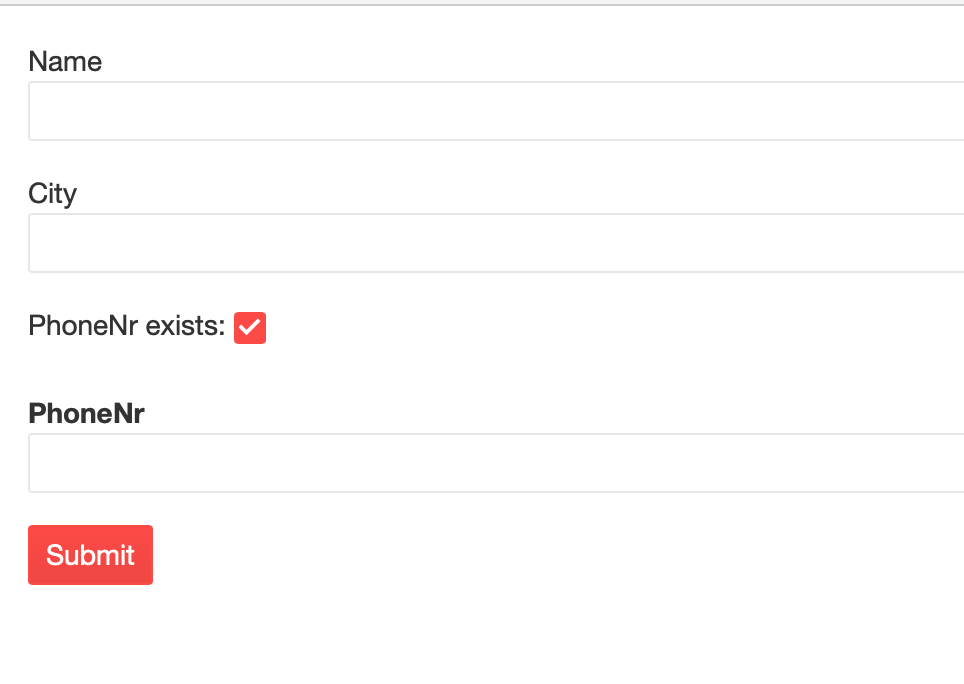Image resolution: width=964 pixels, height=684 pixels.
Task: Focus the input under bold PhoneNr heading
Action: click(x=496, y=463)
